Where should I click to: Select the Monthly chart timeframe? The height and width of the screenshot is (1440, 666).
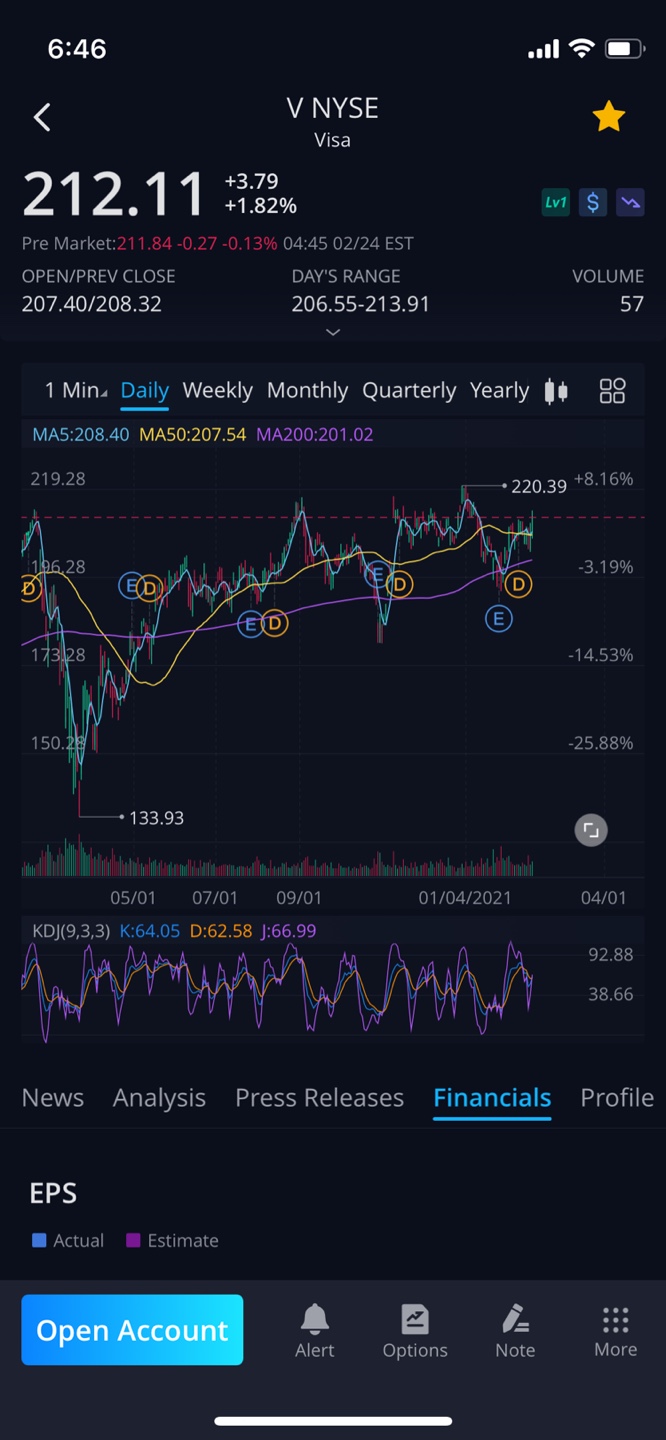[307, 390]
